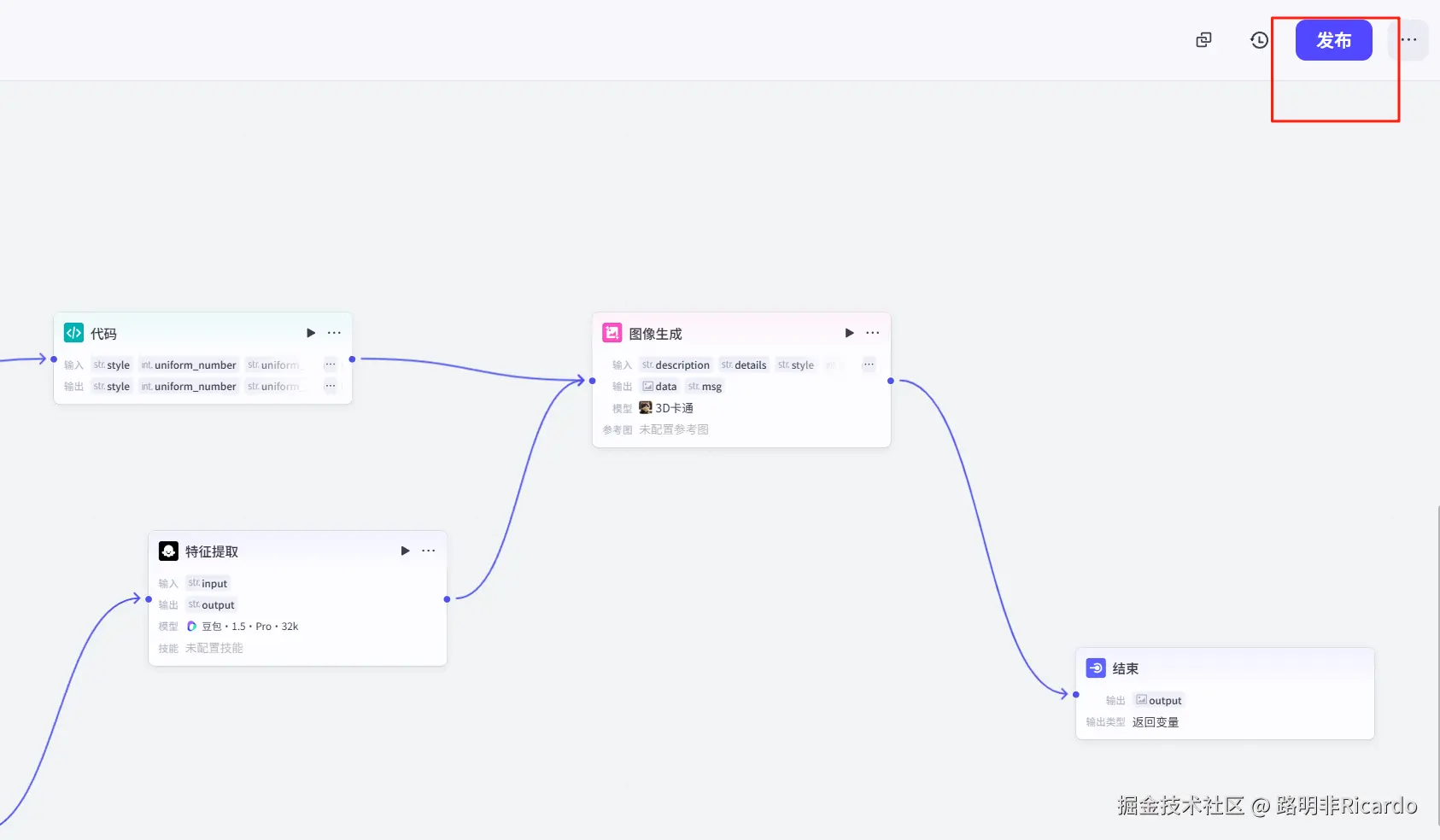Screen dimensions: 1440x840
Task: Click the blue 发布 publish button
Action: pos(1333,40)
